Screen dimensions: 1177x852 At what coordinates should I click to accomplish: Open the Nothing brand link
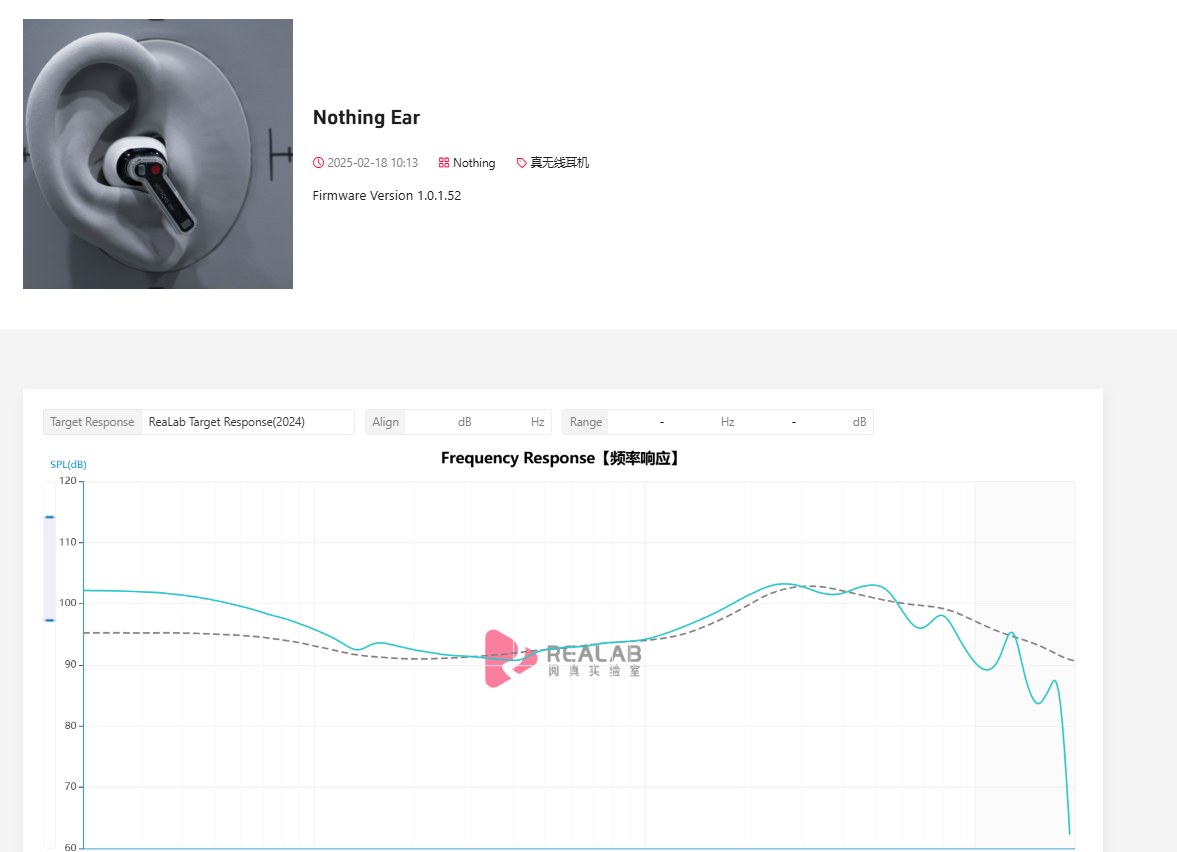click(474, 163)
